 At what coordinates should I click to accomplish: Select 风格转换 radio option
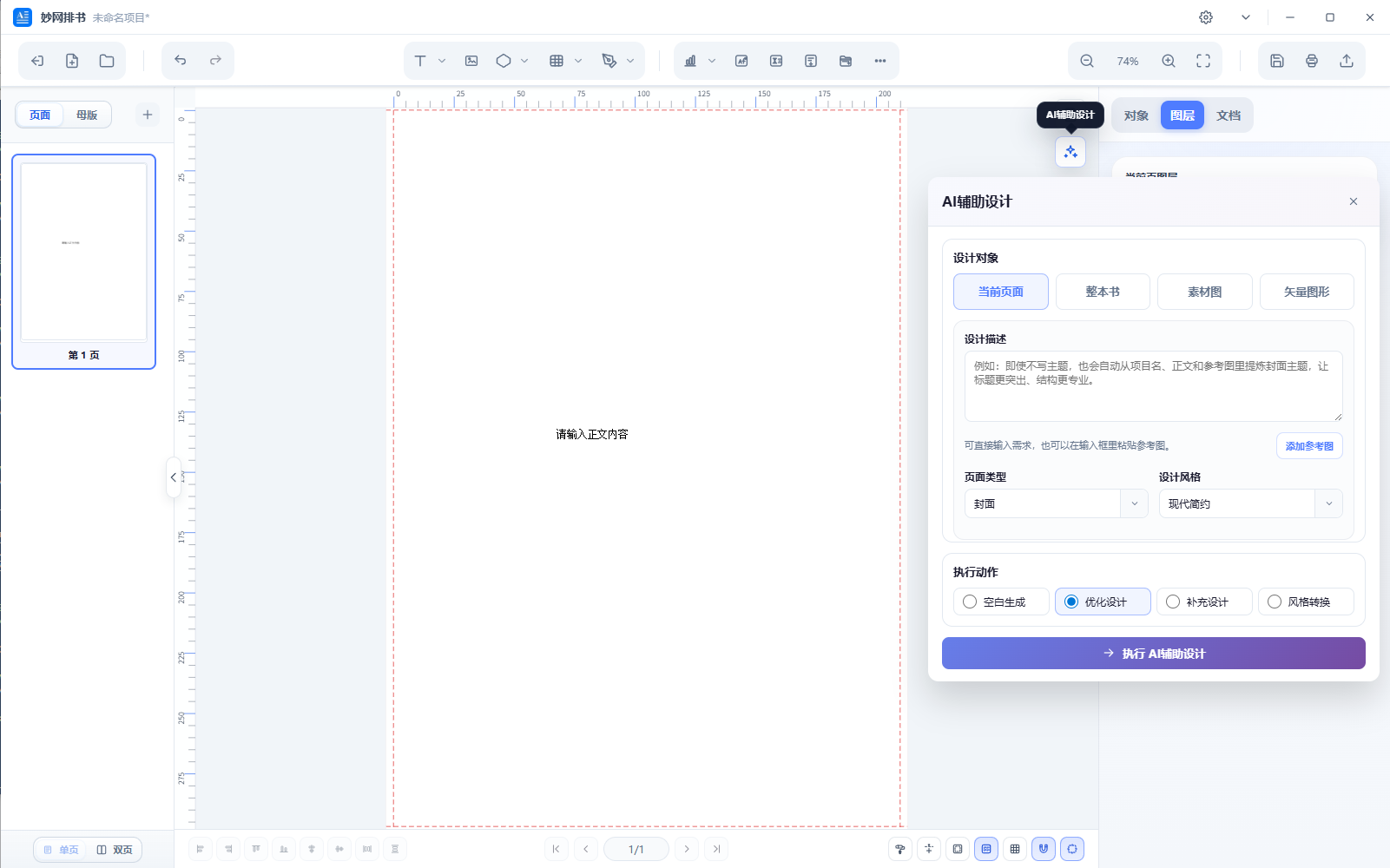pyautogui.click(x=1306, y=602)
